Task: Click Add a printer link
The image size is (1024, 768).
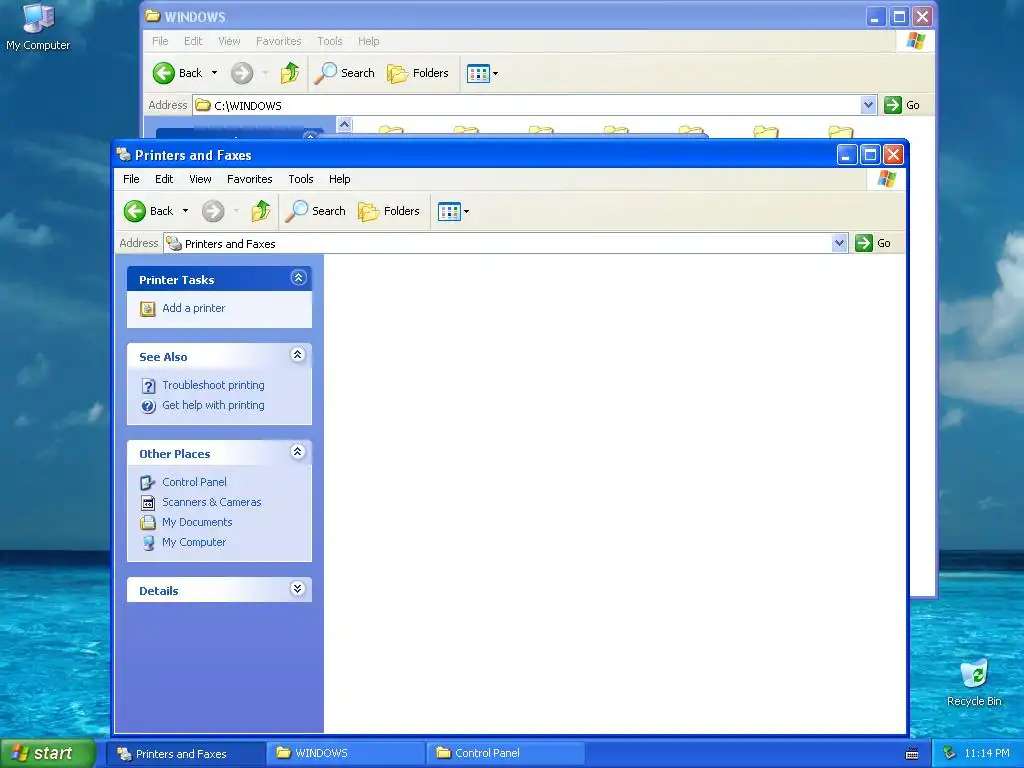Action: 193,308
